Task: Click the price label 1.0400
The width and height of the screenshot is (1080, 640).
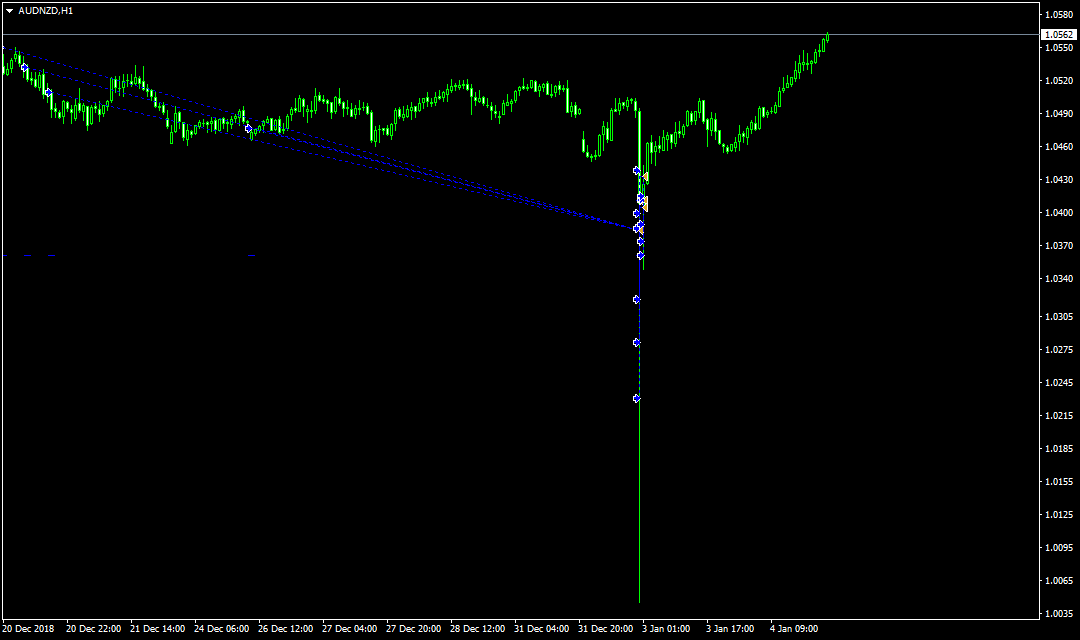Action: point(1059,213)
